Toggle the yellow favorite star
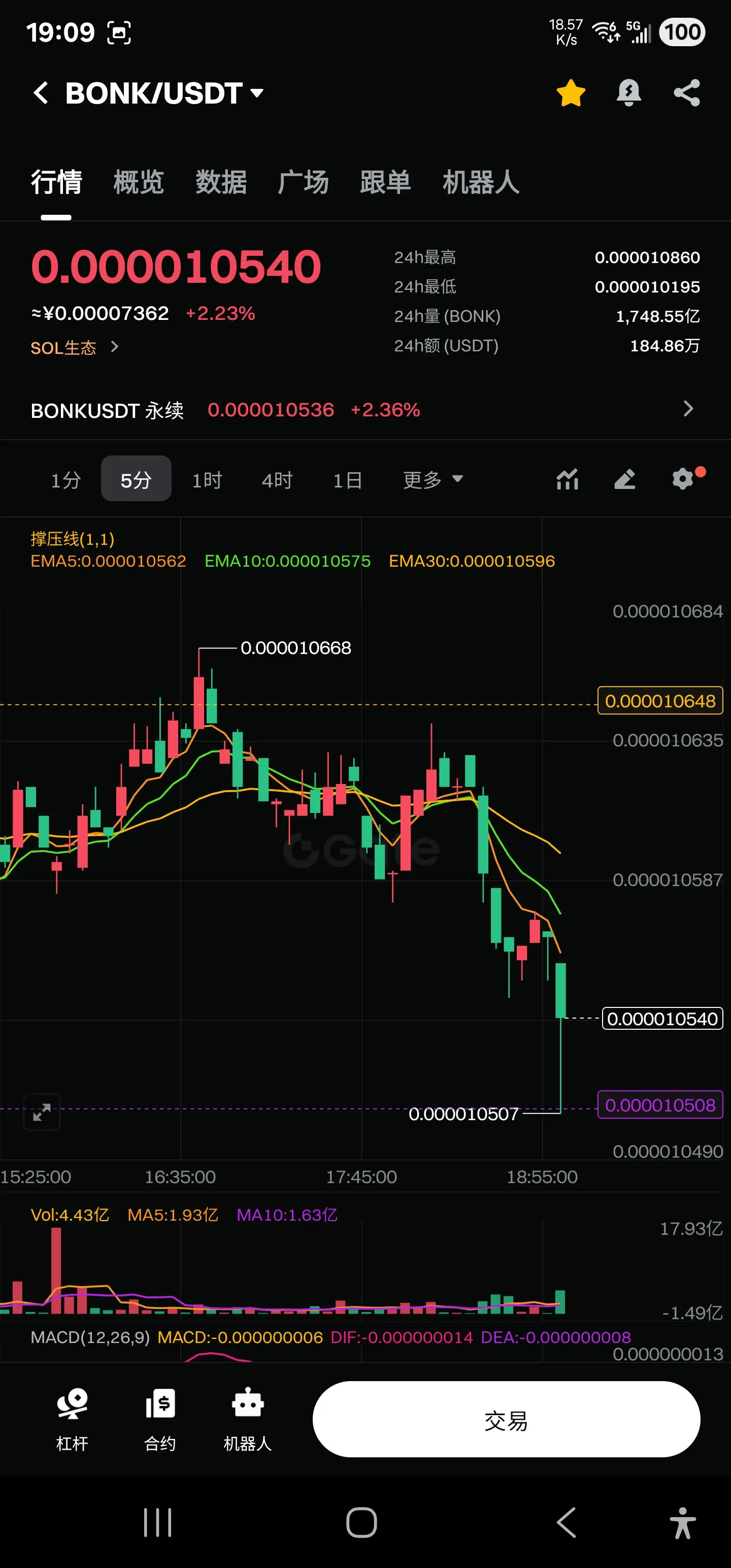The image size is (731, 1568). pos(571,93)
